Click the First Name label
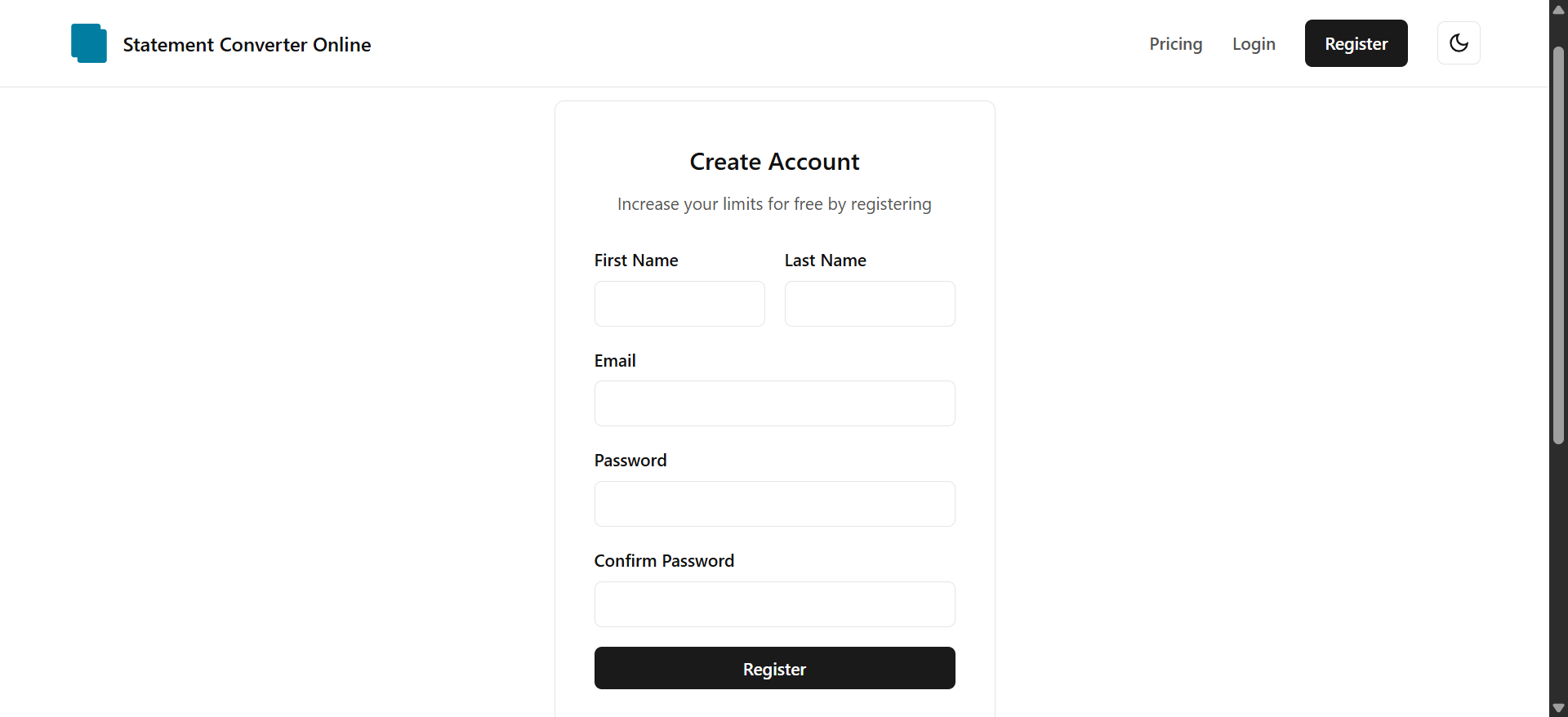The width and height of the screenshot is (1568, 717). [x=636, y=261]
